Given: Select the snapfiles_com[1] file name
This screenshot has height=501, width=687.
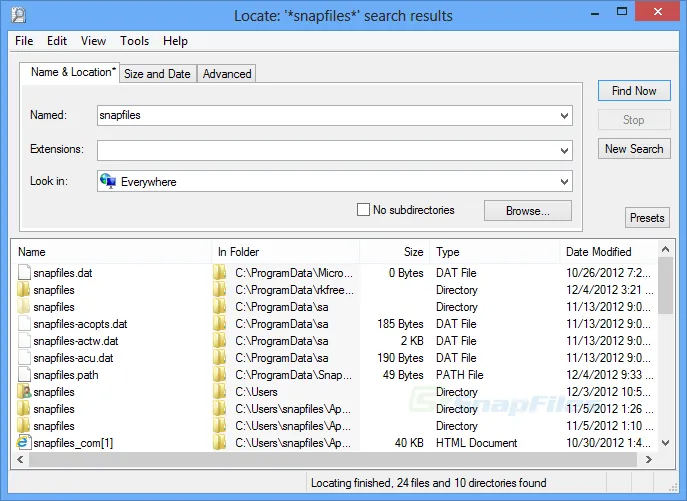Looking at the screenshot, I should coord(73,443).
